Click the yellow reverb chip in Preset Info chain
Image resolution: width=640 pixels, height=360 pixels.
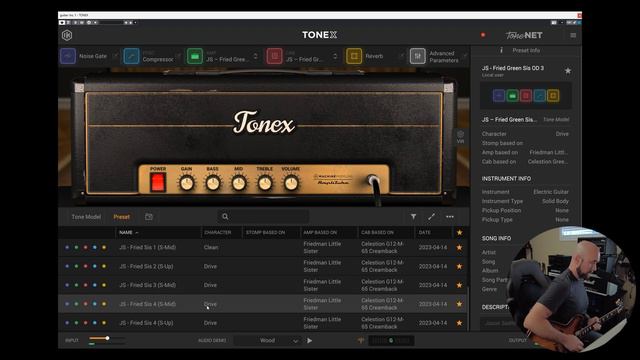553,96
